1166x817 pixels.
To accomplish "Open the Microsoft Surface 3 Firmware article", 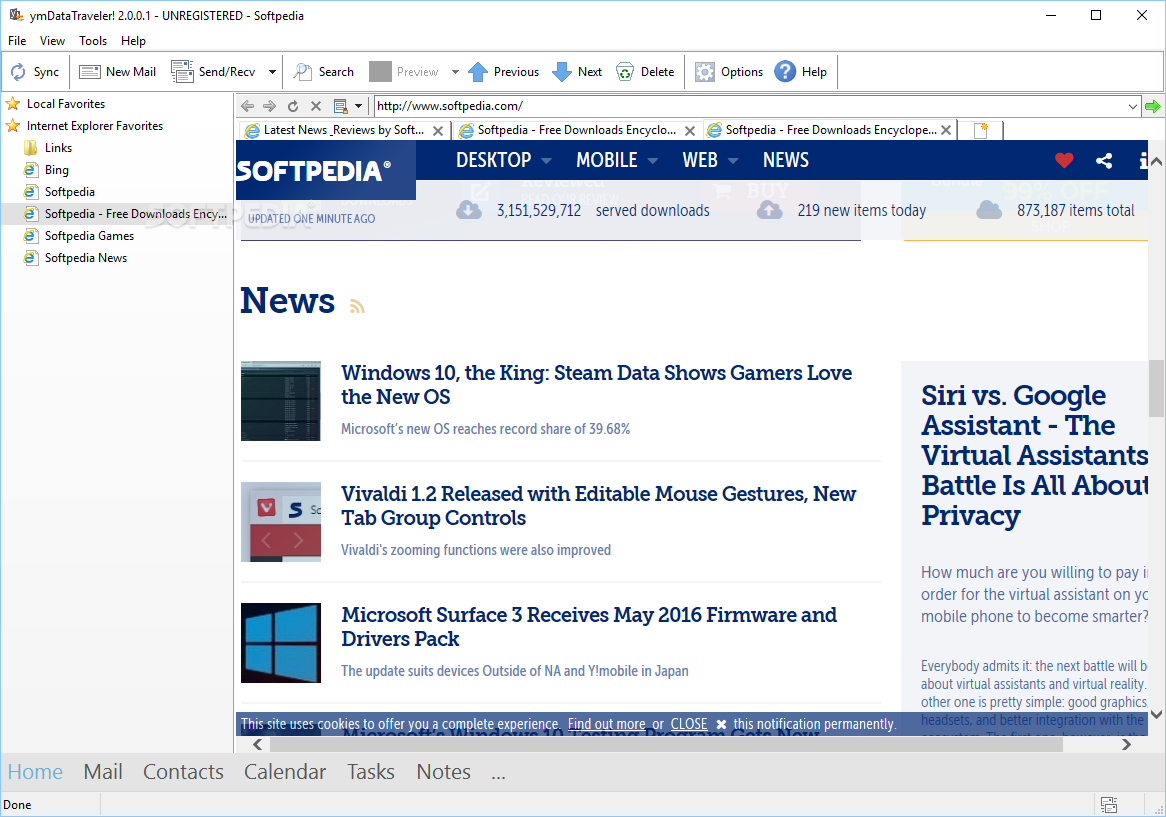I will point(589,627).
